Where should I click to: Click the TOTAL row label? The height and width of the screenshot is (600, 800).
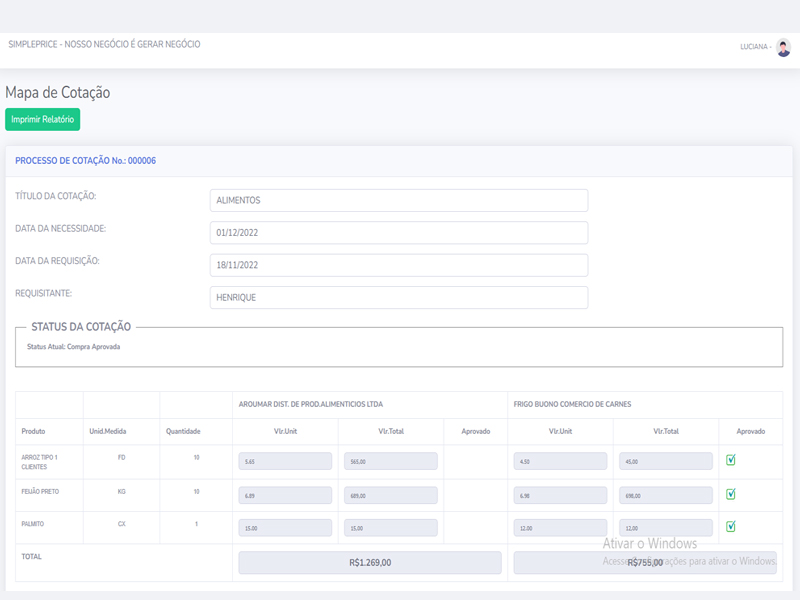(x=31, y=557)
